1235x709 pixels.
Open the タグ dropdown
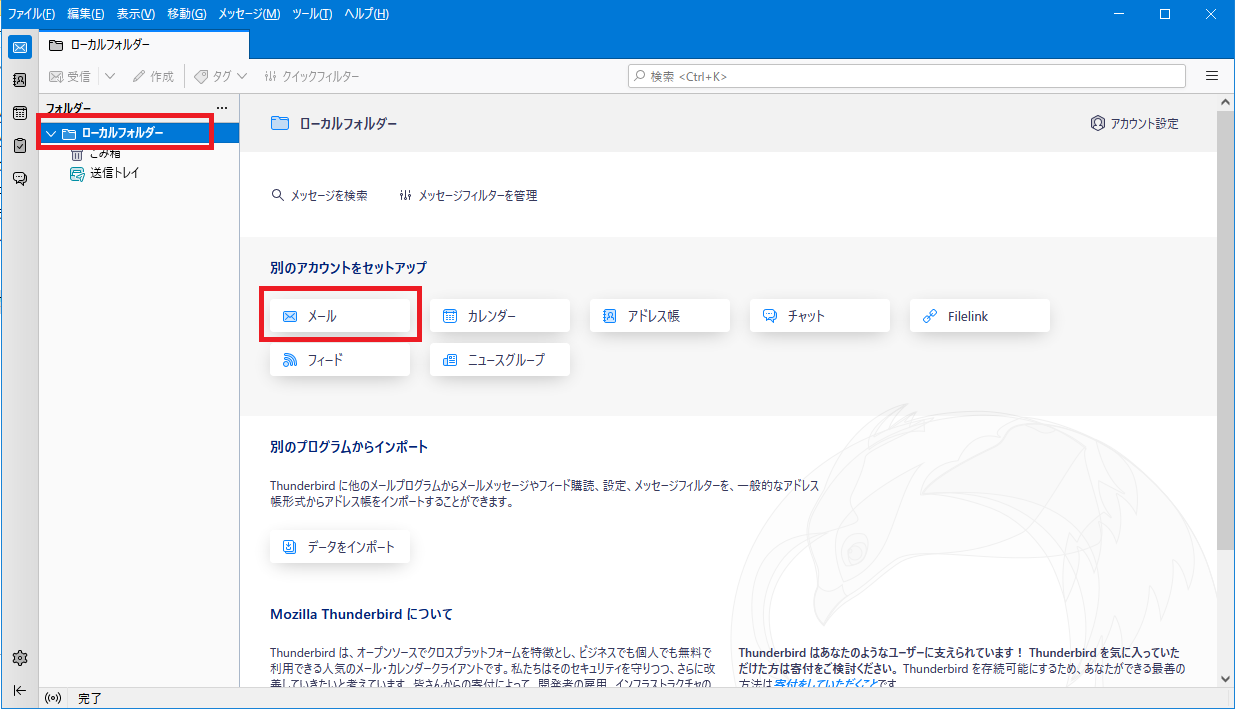(x=220, y=76)
